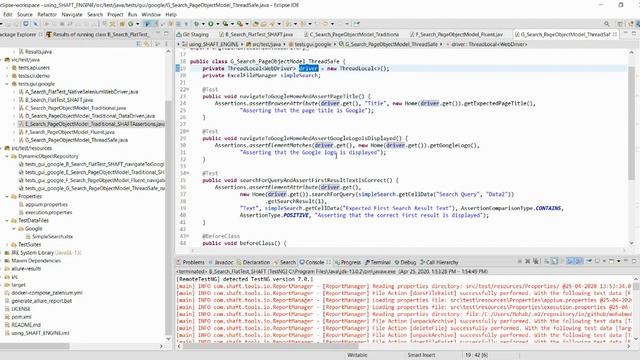Viewport: 640px width, 360px height.
Task: Open the Debug button dropdown arrow
Action: pyautogui.click(x=203, y=24)
